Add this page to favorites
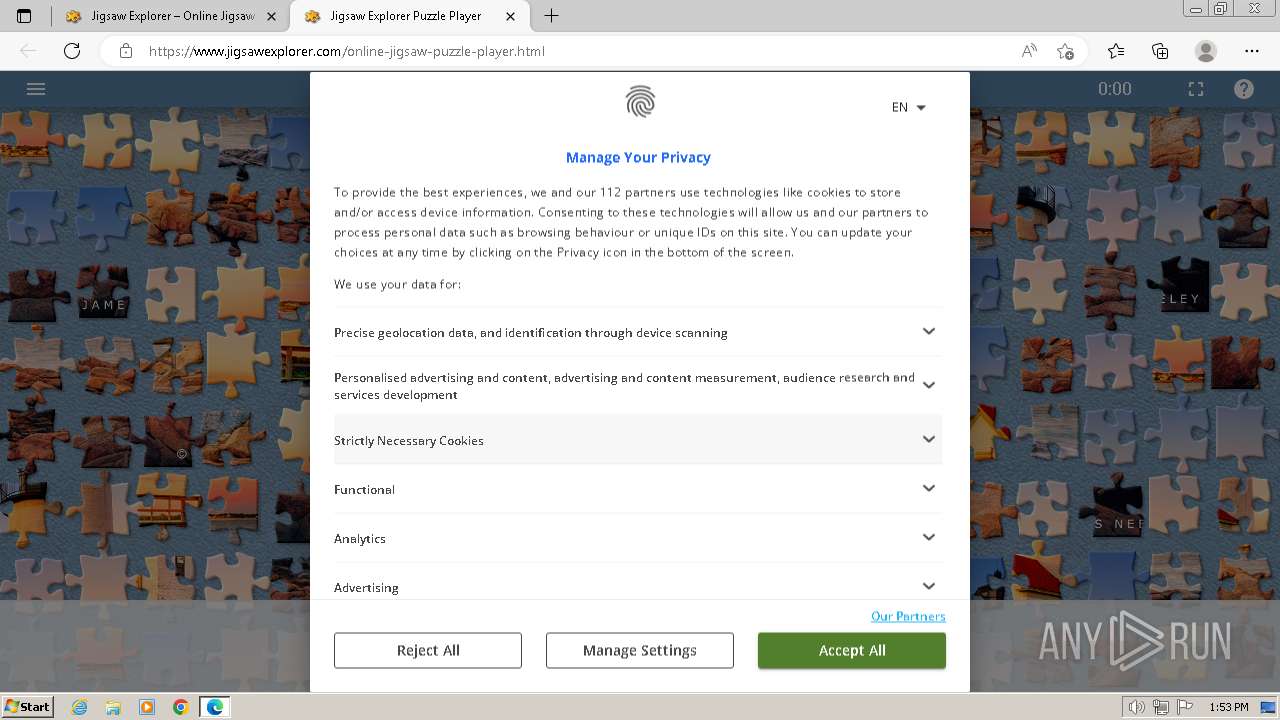Screen dimensions: 1280x720 [1065, 51]
